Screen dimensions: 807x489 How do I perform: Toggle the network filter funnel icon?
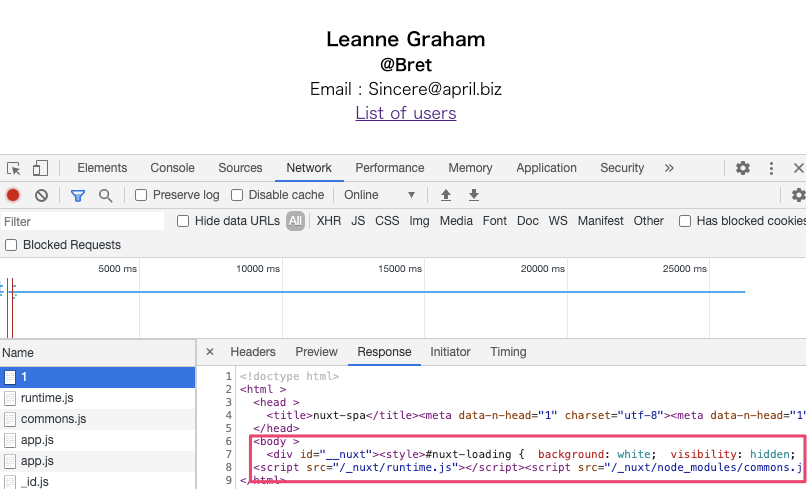[x=78, y=195]
